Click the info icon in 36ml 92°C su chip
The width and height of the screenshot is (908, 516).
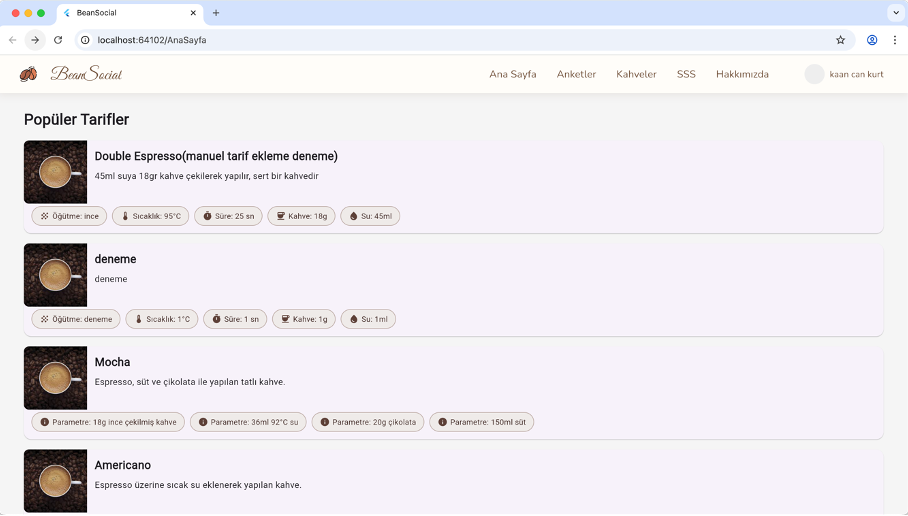203,422
